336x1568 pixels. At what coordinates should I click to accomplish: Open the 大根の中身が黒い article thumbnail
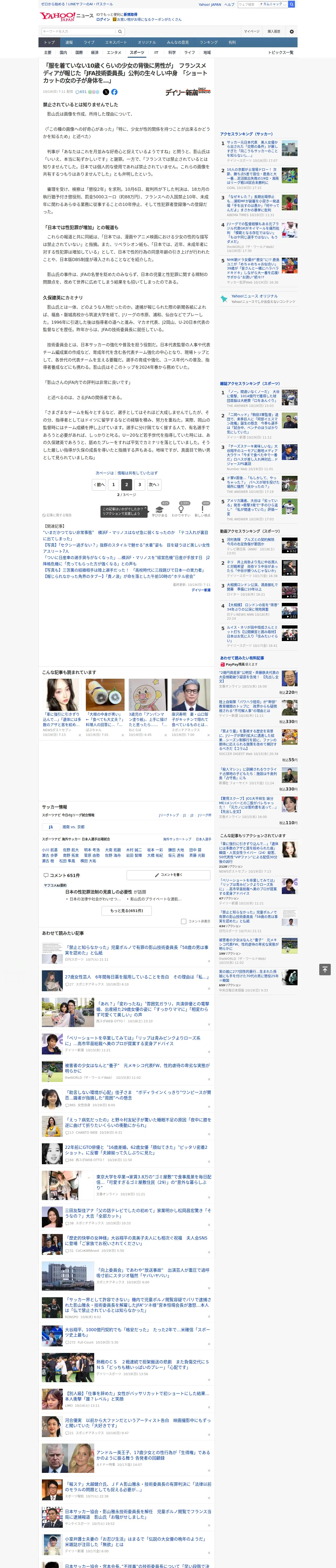(105, 695)
